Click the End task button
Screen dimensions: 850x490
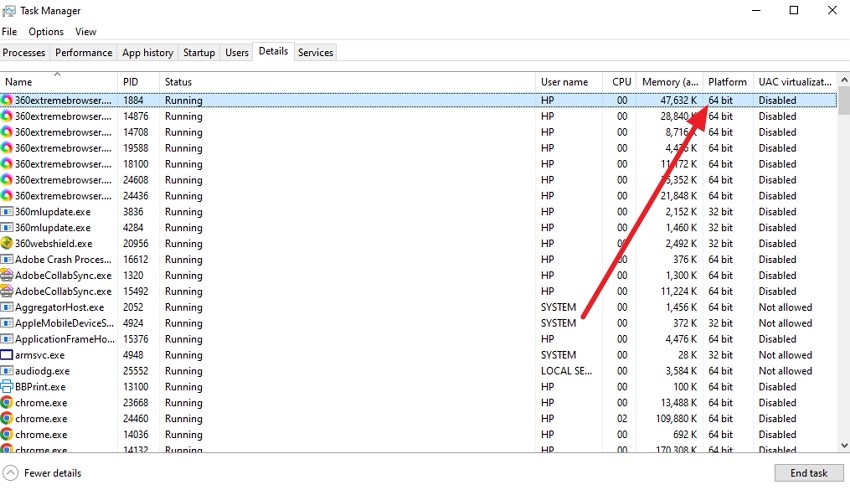pyautogui.click(x=809, y=473)
